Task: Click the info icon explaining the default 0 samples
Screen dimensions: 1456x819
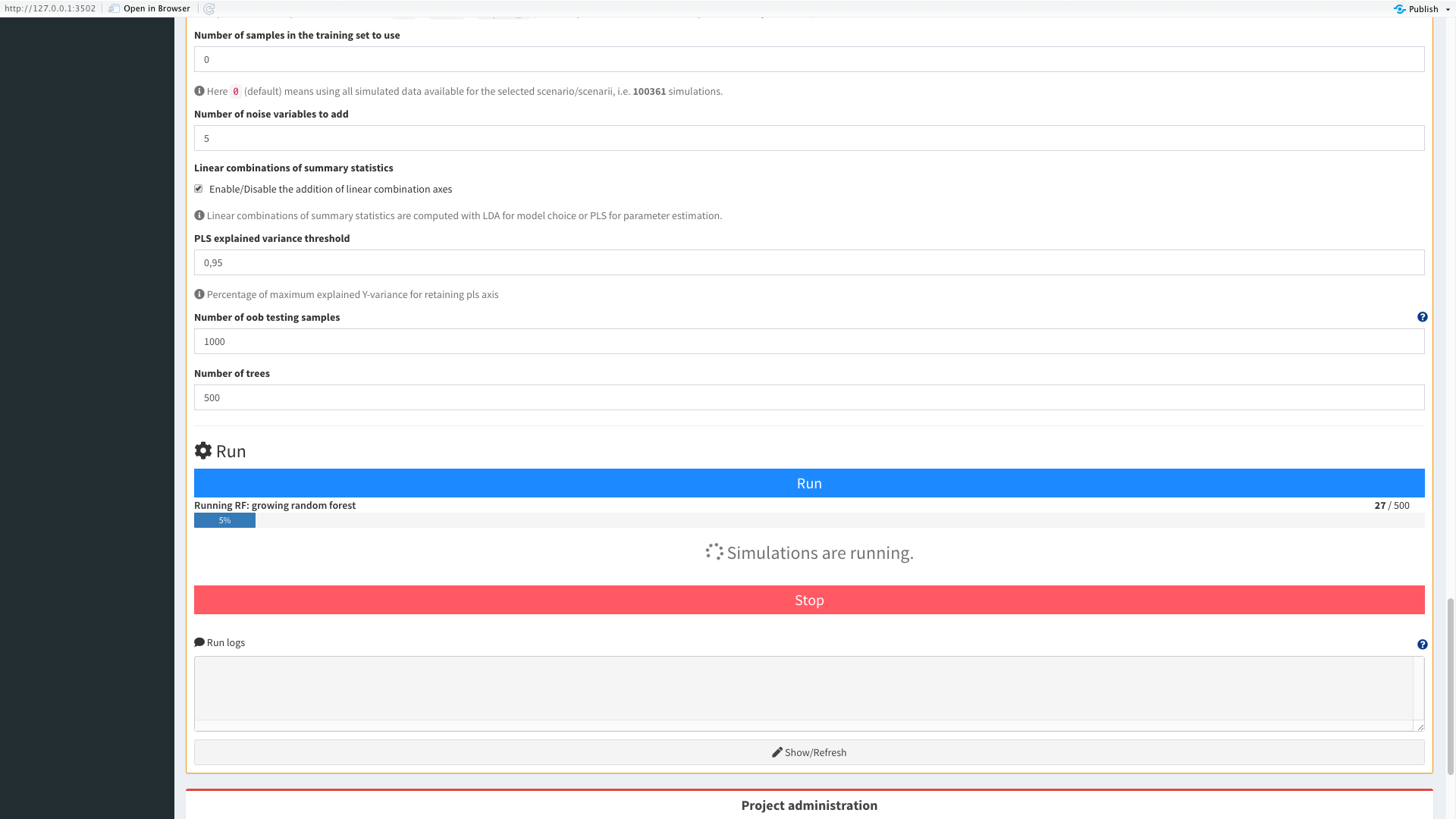Action: (199, 90)
